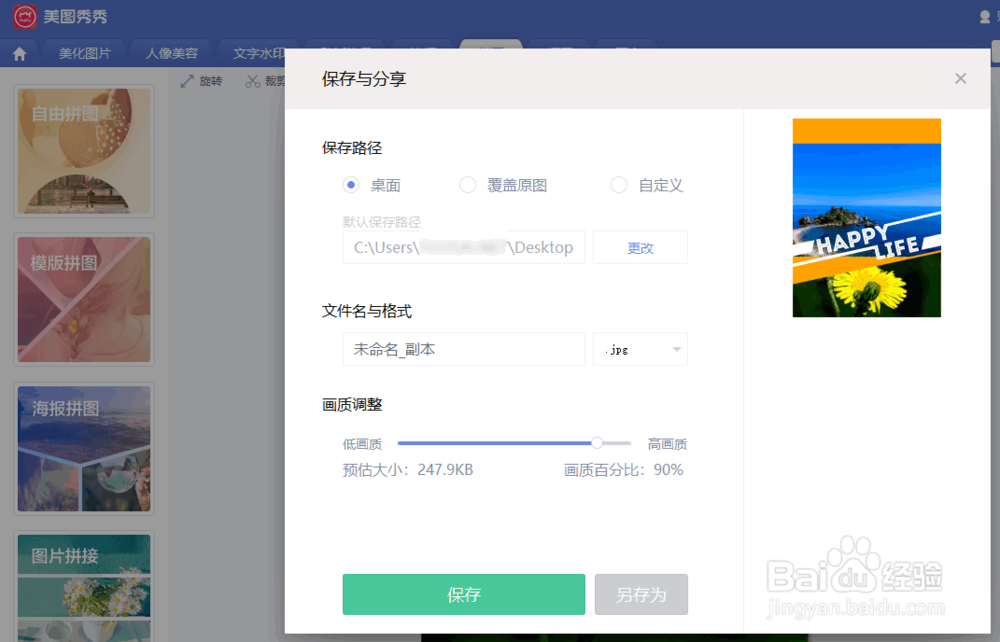The height and width of the screenshot is (642, 1000).
Task: Choose 覆盖原图 to overwrite the original image
Action: (x=467, y=185)
